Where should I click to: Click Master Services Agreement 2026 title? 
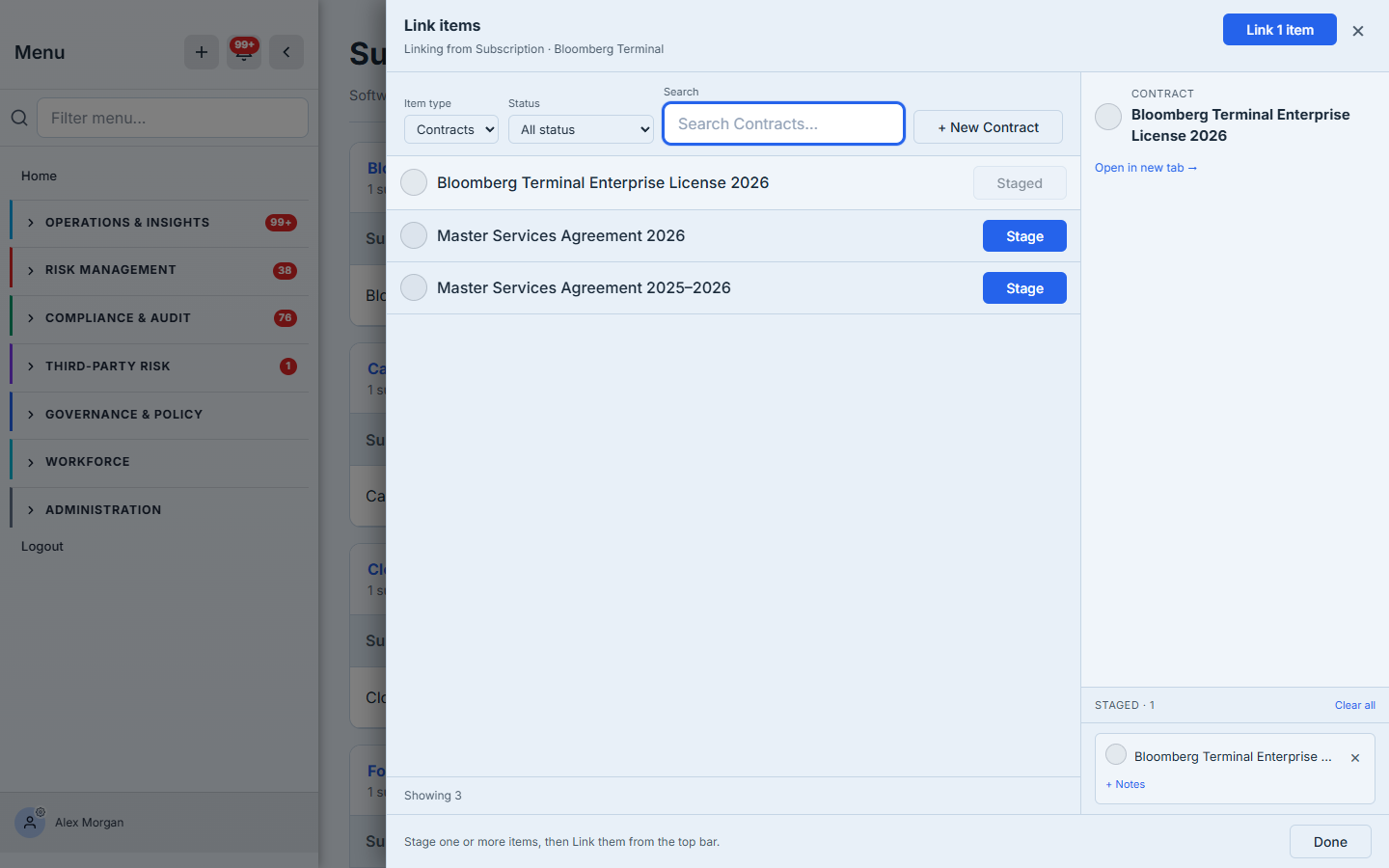(560, 235)
